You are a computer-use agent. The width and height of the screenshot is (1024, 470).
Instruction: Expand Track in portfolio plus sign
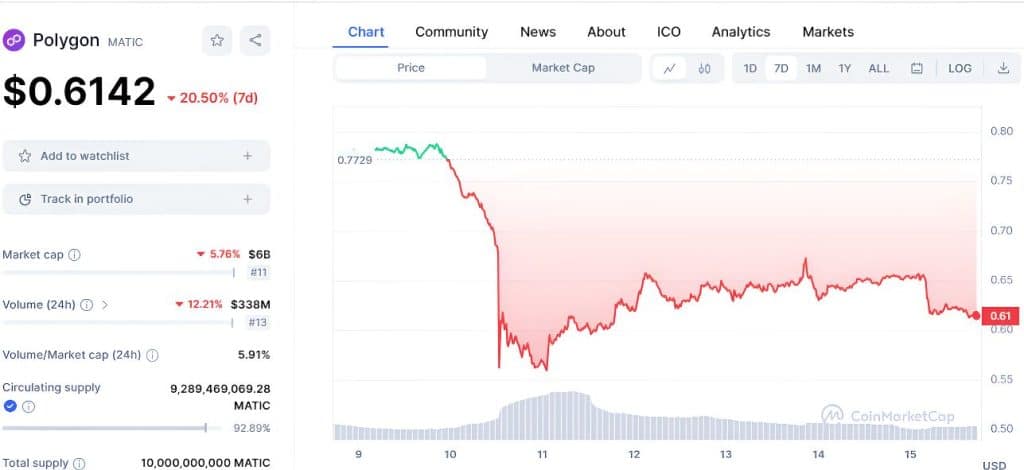point(247,199)
